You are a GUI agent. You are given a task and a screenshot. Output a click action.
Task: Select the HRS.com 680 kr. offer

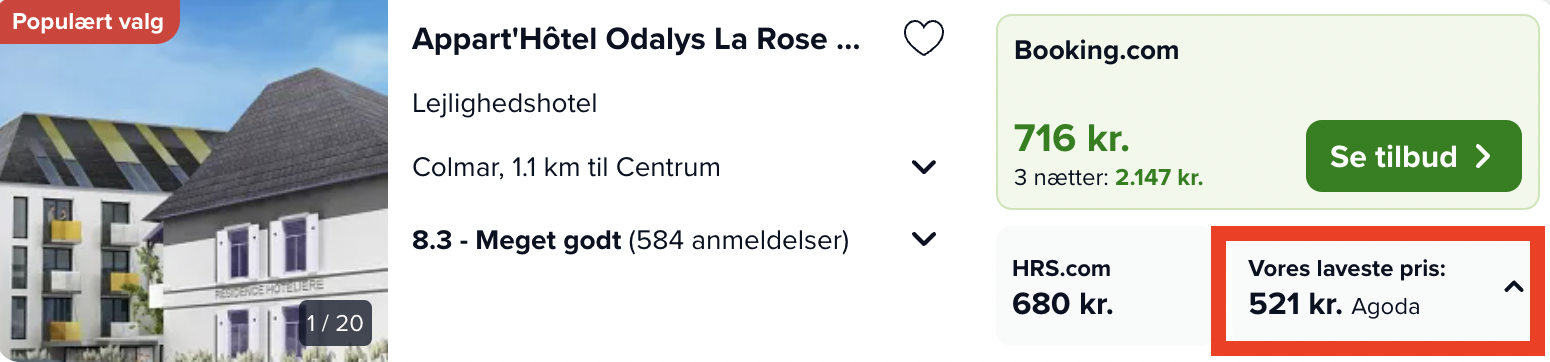(x=1101, y=286)
